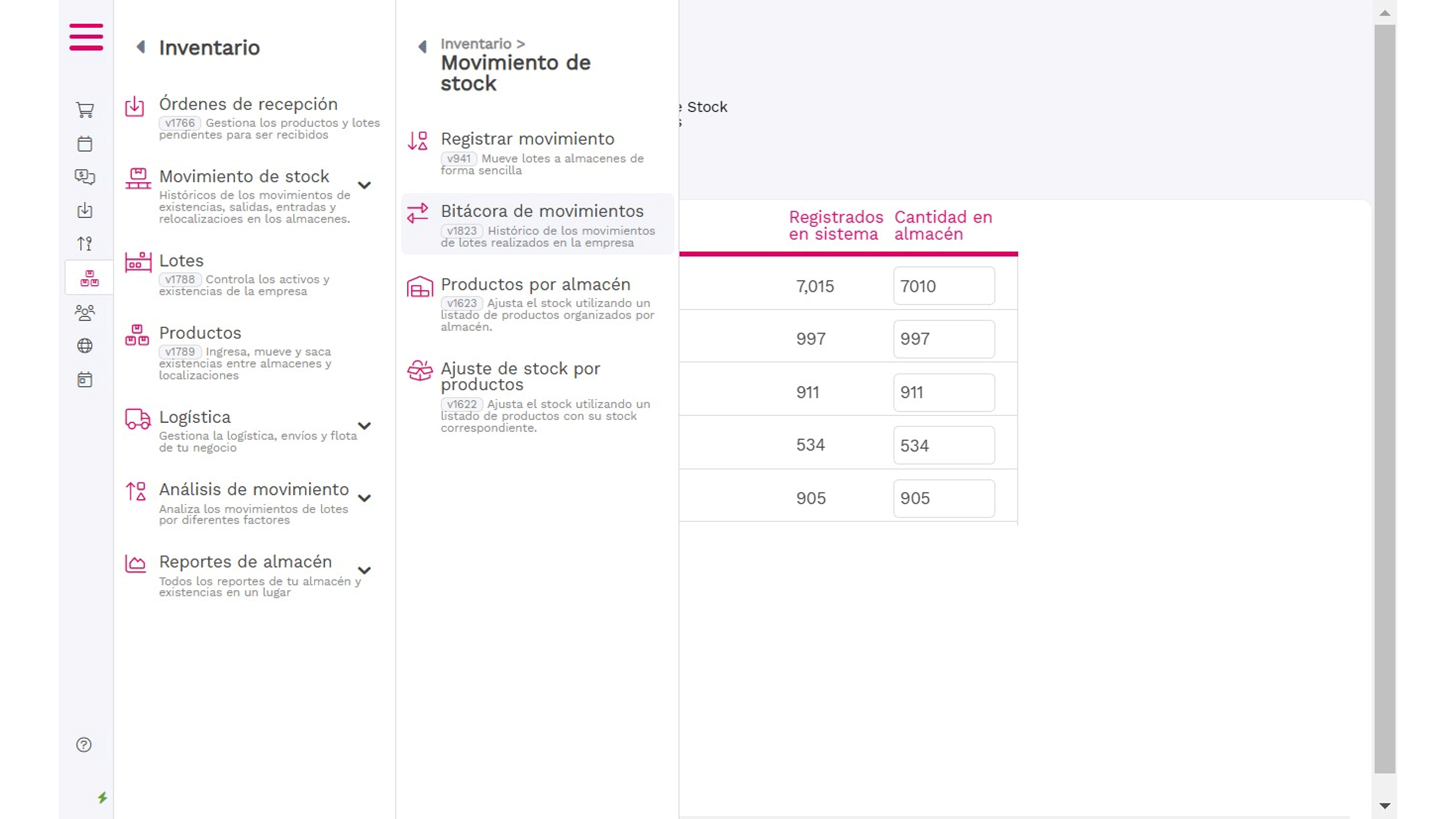Expand the Reportes de almacén chevron
The image size is (1456, 819).
tap(365, 570)
